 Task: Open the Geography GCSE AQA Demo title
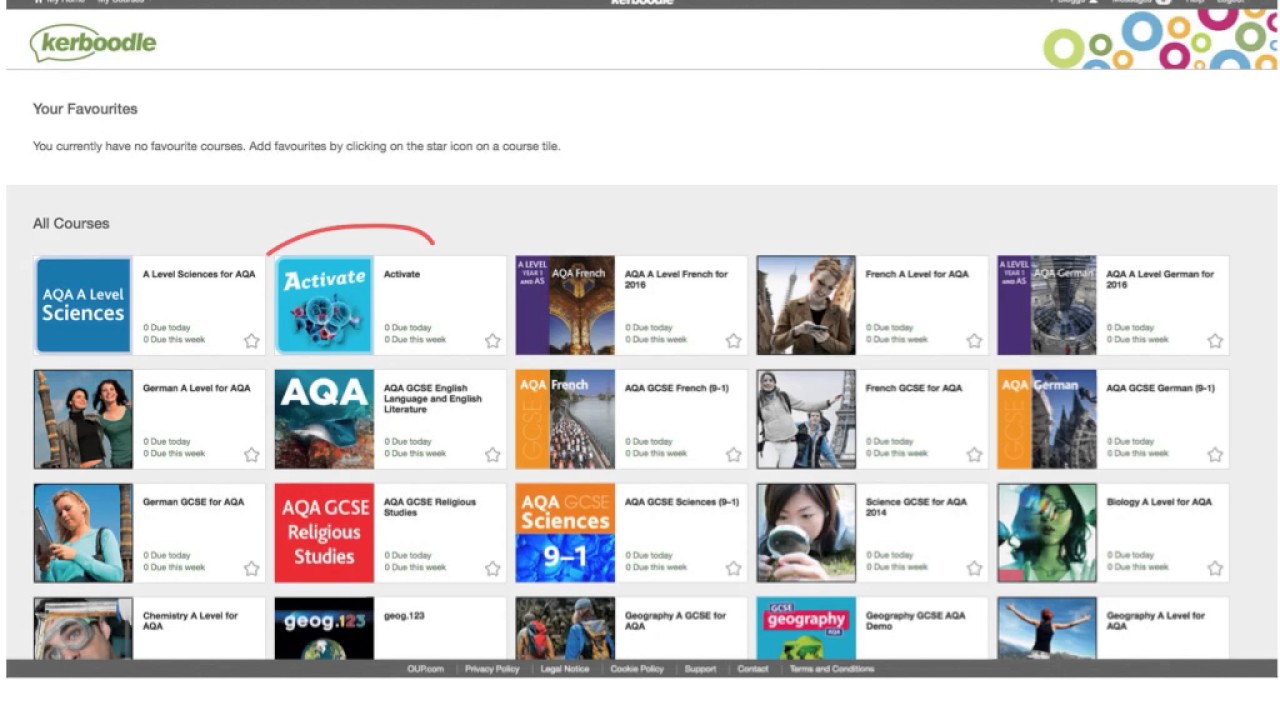point(915,621)
